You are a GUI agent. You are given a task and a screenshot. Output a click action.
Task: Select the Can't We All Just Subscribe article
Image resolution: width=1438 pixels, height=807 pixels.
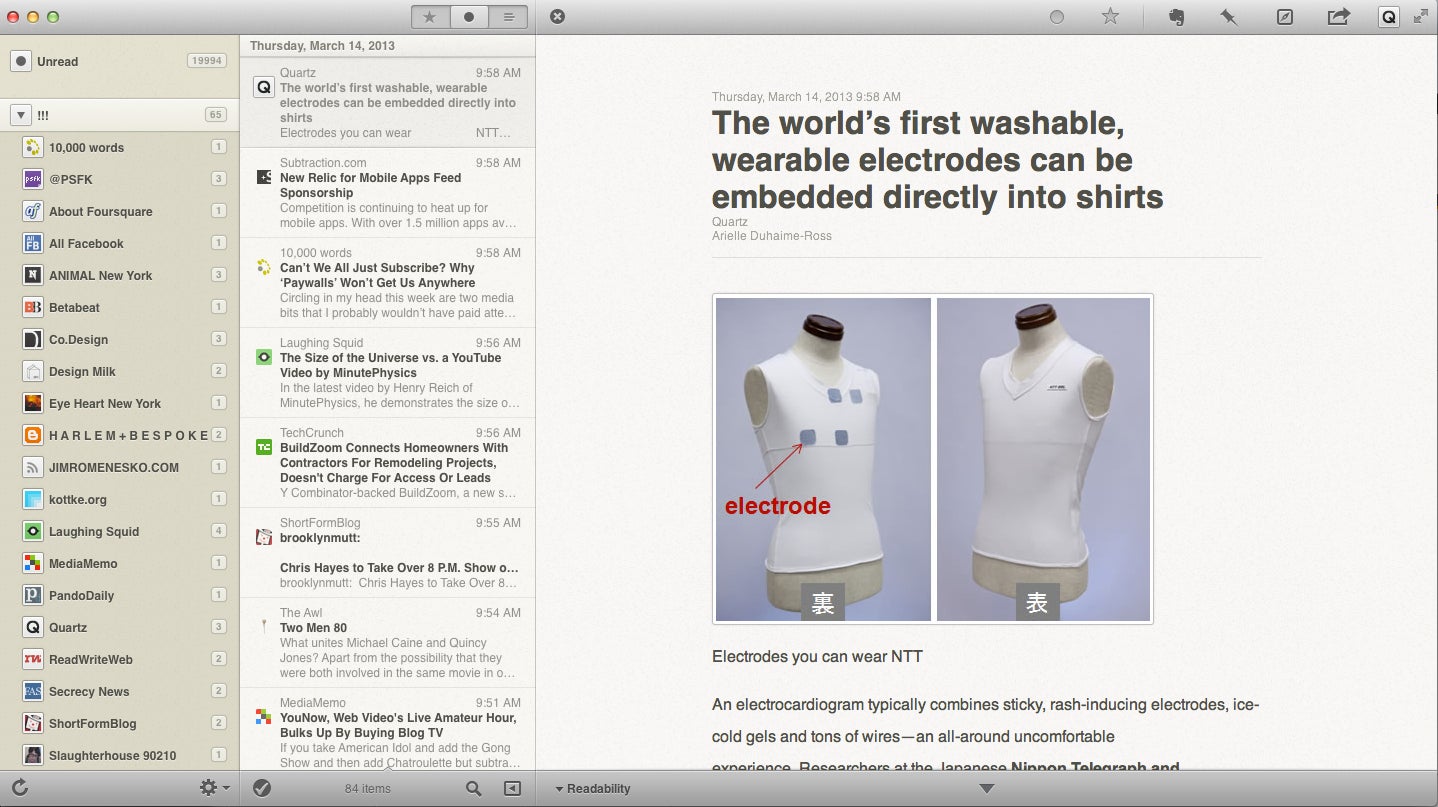(x=388, y=282)
